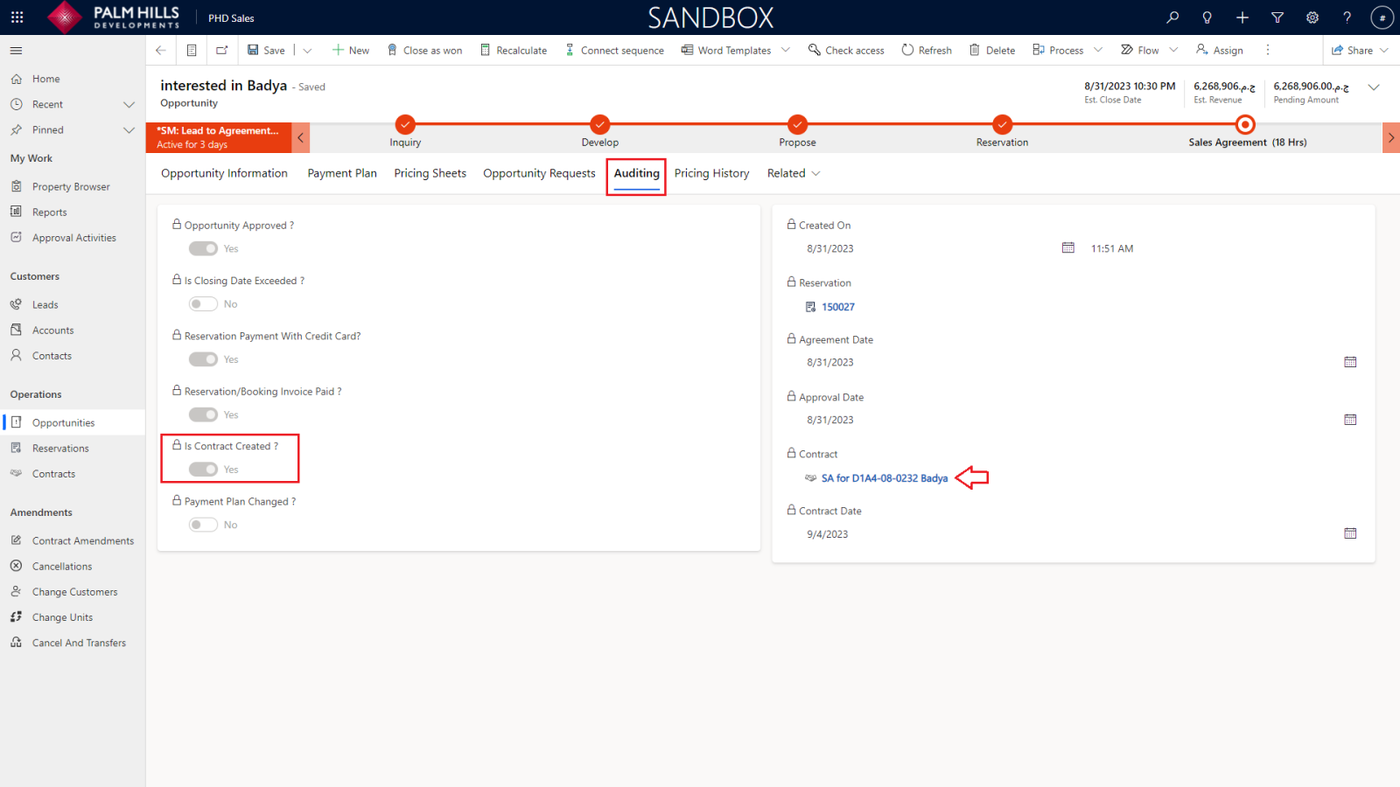Expand the Recent section chevron
The width and height of the screenshot is (1400, 787).
[x=129, y=104]
